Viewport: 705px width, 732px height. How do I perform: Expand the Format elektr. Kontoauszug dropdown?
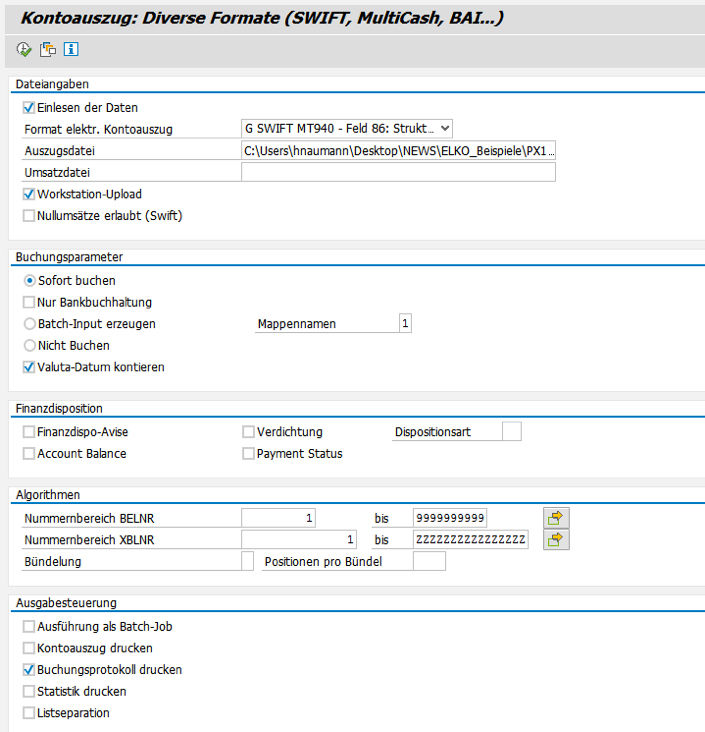pos(445,129)
